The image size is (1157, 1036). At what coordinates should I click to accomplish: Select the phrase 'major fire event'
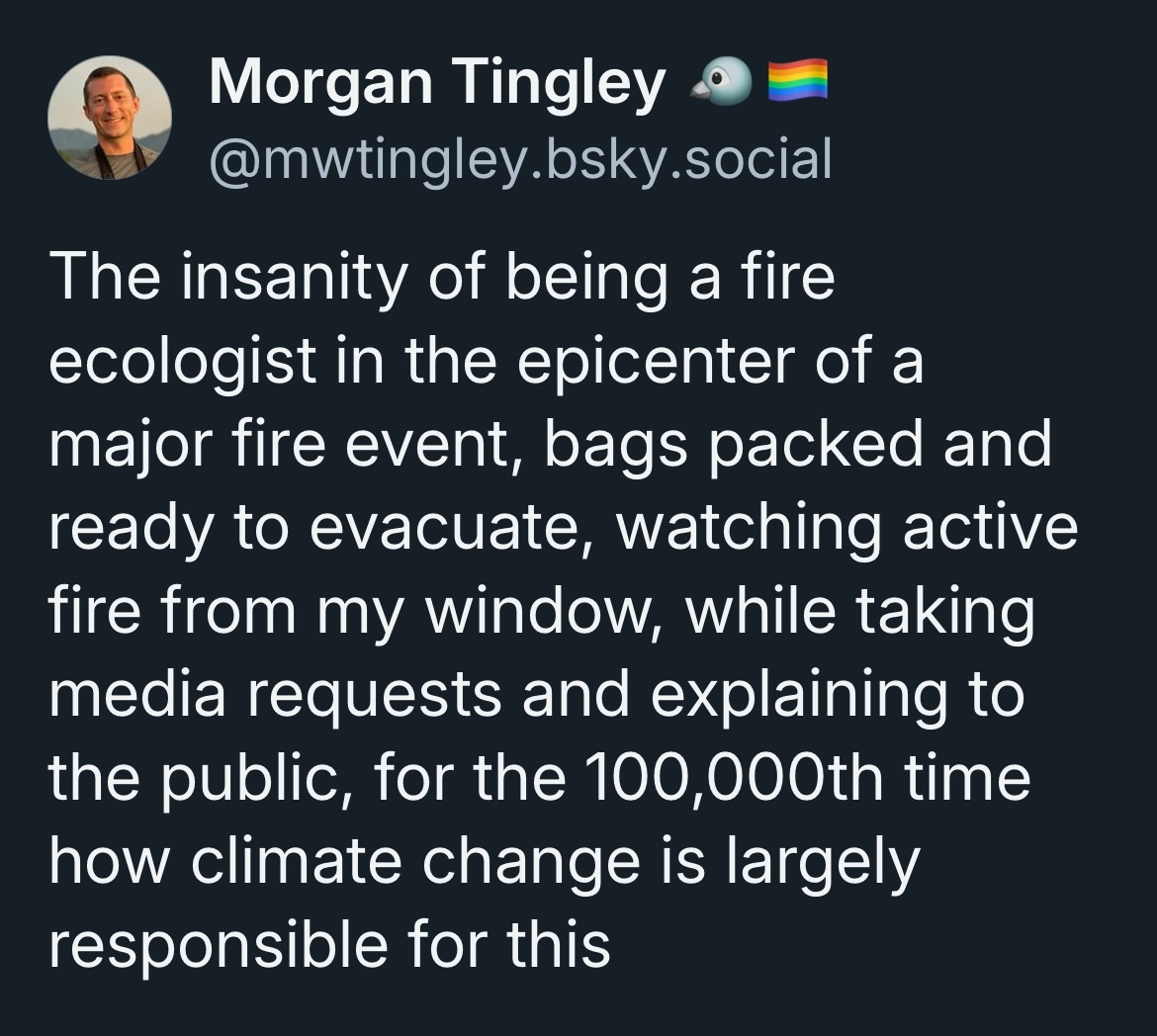click(x=272, y=447)
